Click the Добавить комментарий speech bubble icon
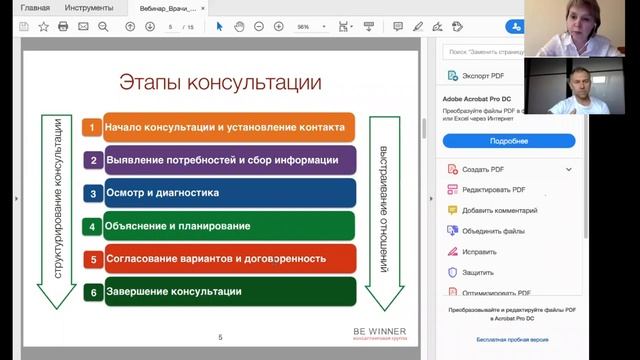Viewport: 640px width, 360px height. [x=453, y=210]
